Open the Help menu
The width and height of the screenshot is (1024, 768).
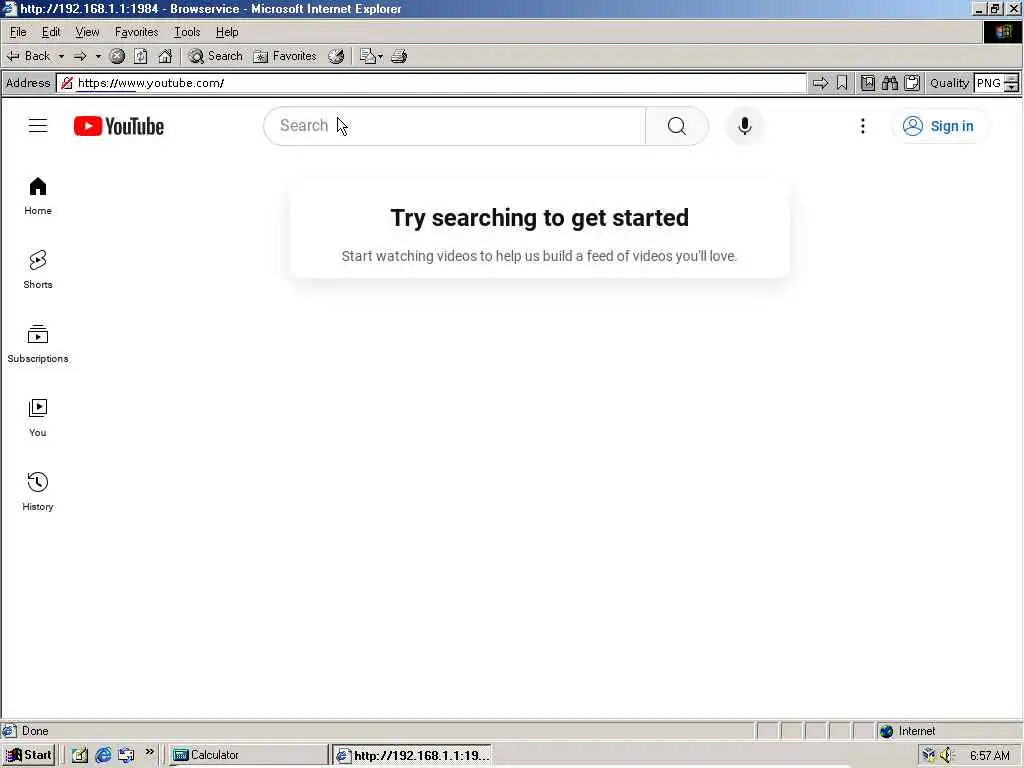tap(227, 32)
